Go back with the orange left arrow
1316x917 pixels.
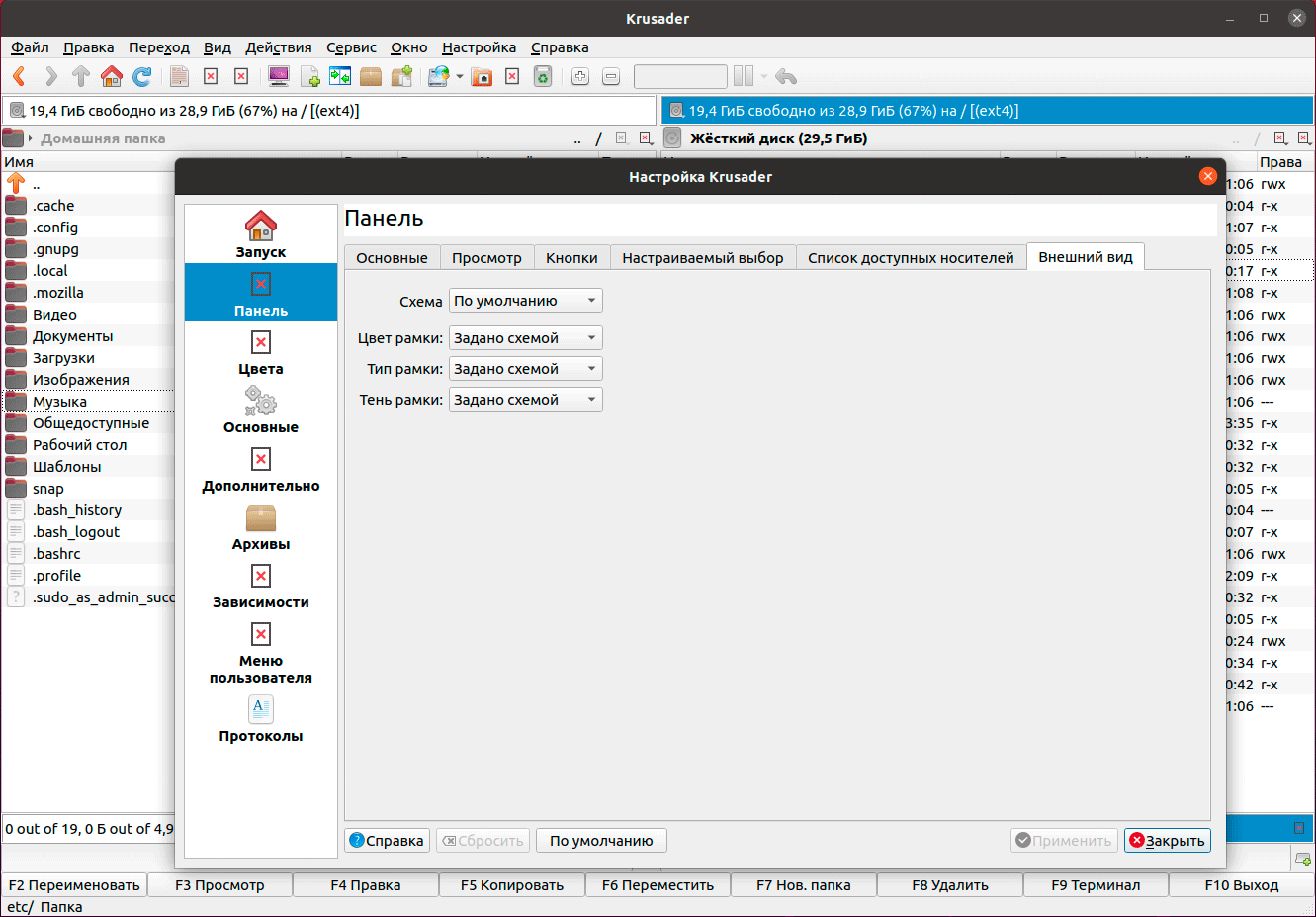coord(20,76)
